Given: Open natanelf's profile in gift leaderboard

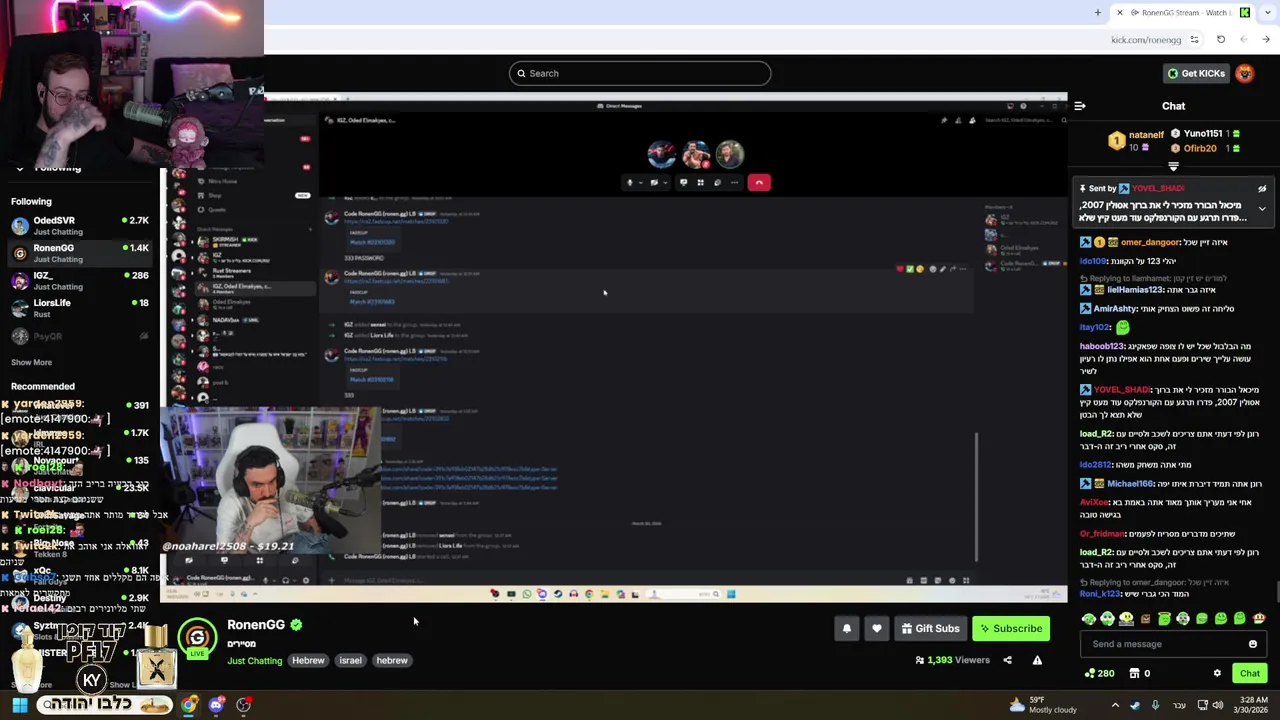Looking at the screenshot, I should point(1146,134).
